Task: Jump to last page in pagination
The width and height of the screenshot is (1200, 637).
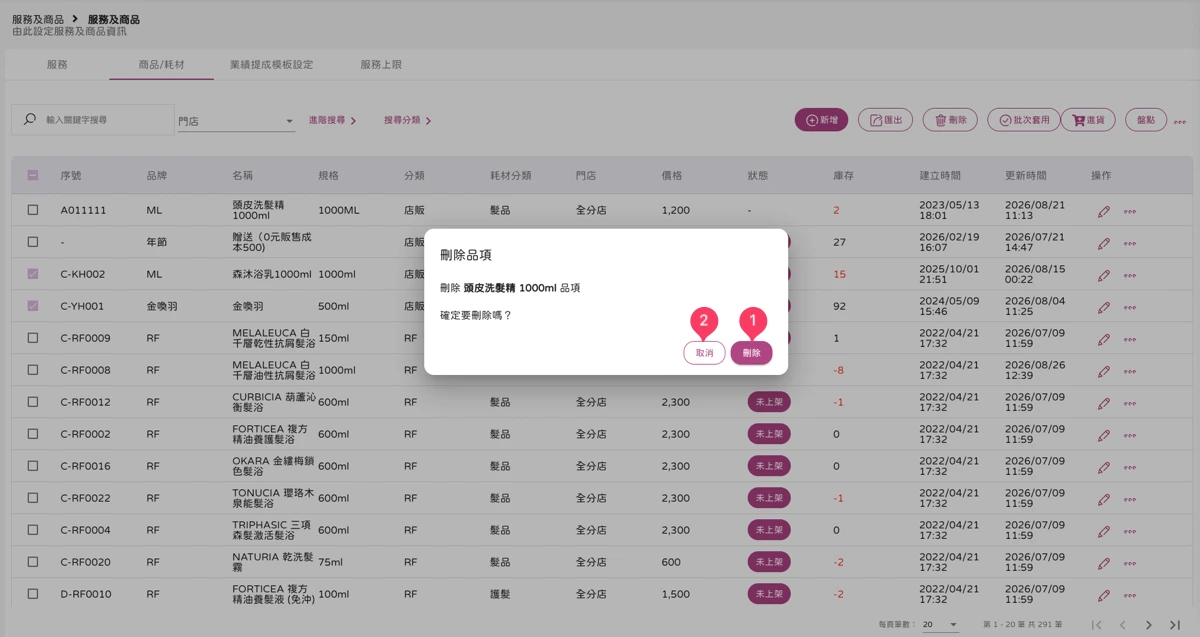Action: [x=1175, y=625]
